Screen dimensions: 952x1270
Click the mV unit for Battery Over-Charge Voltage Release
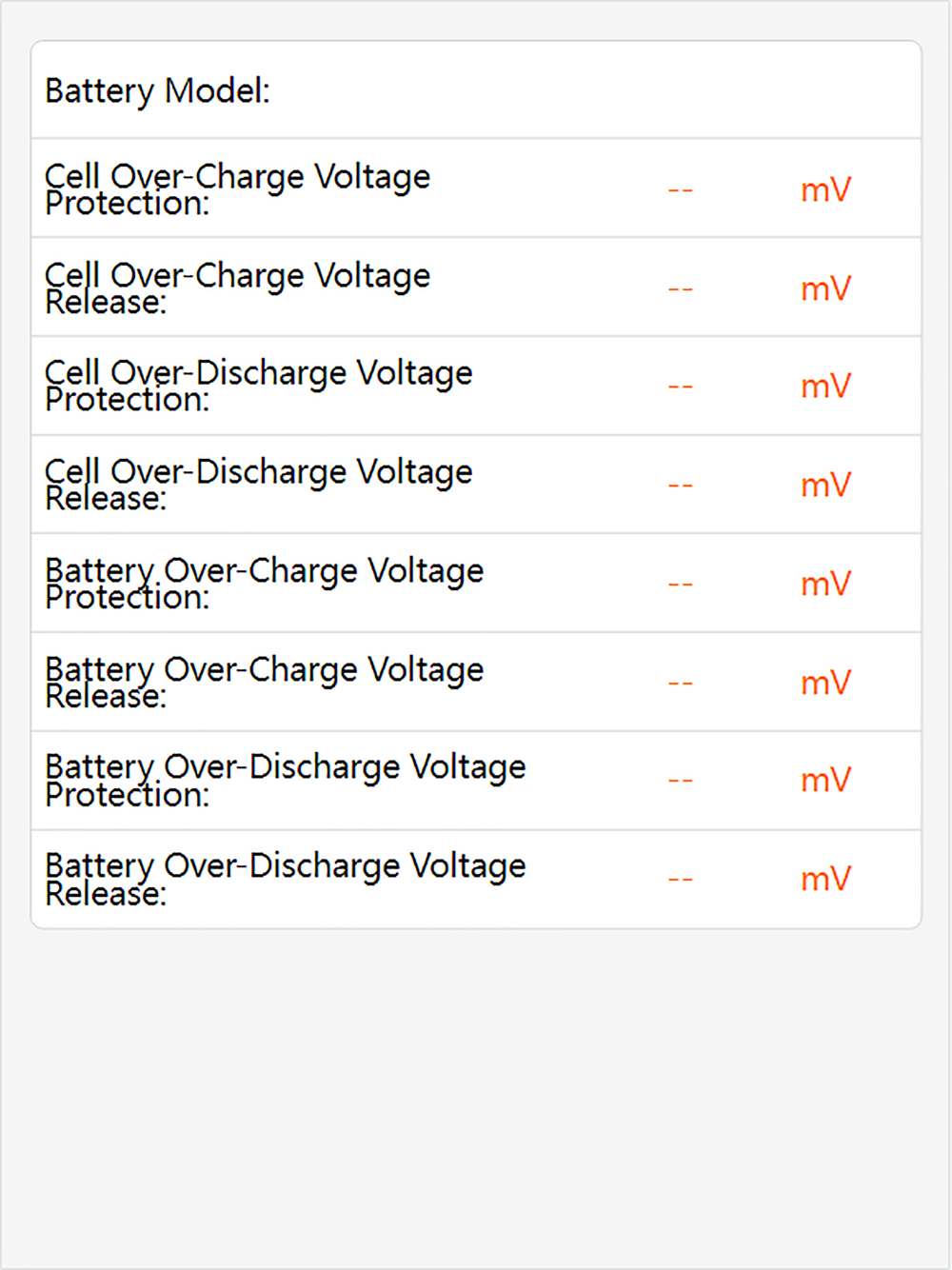825,683
